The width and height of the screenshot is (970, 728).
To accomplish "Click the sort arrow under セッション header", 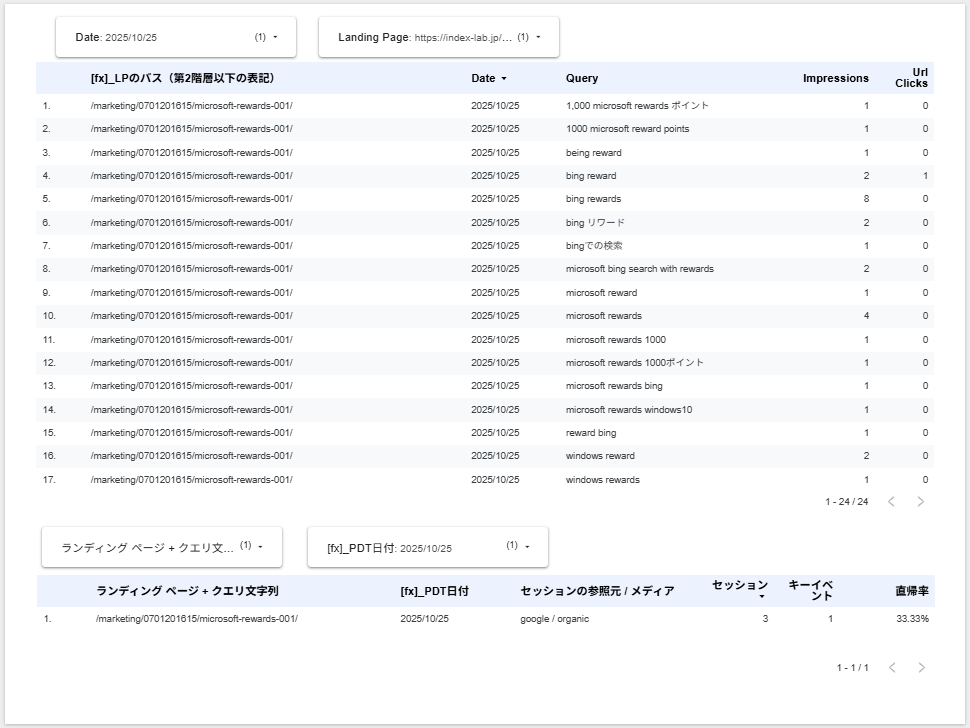I will click(762, 597).
